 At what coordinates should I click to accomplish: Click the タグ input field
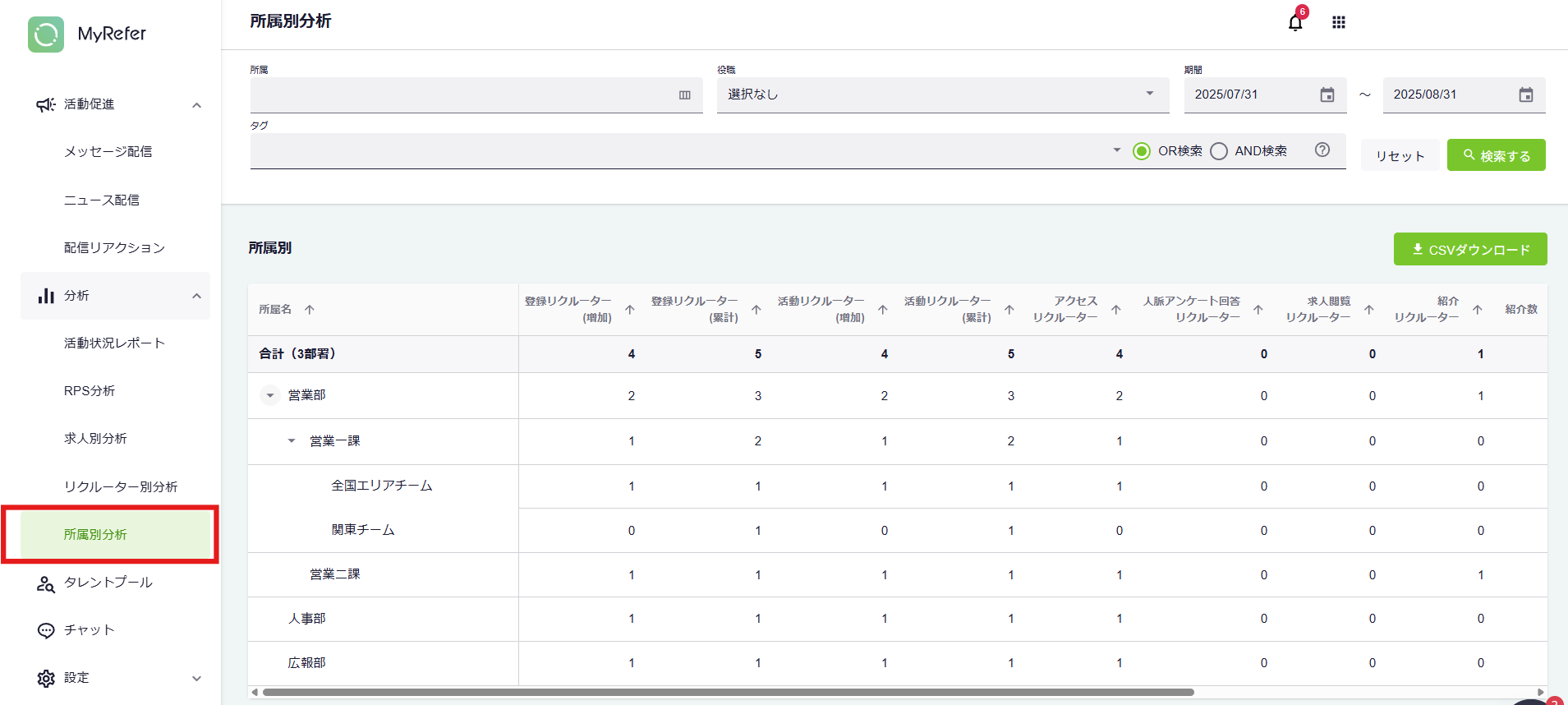[x=678, y=151]
